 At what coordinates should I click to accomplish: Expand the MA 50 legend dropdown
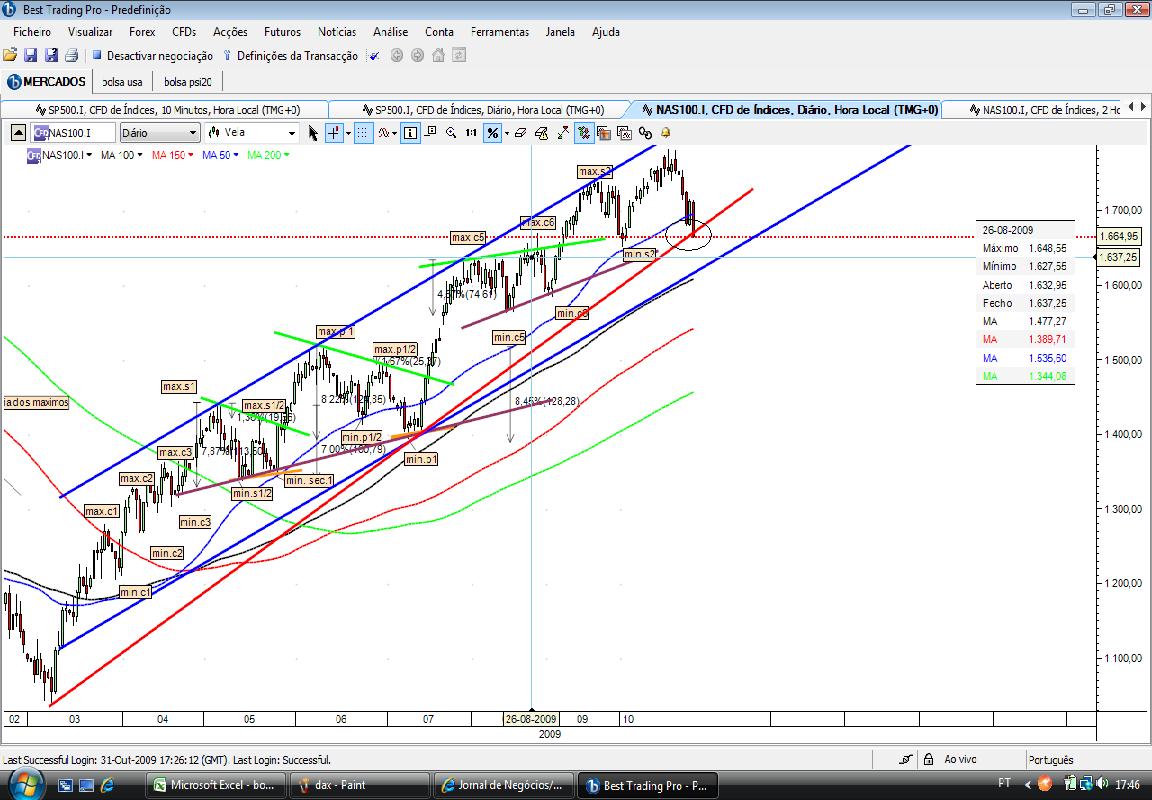(235, 155)
